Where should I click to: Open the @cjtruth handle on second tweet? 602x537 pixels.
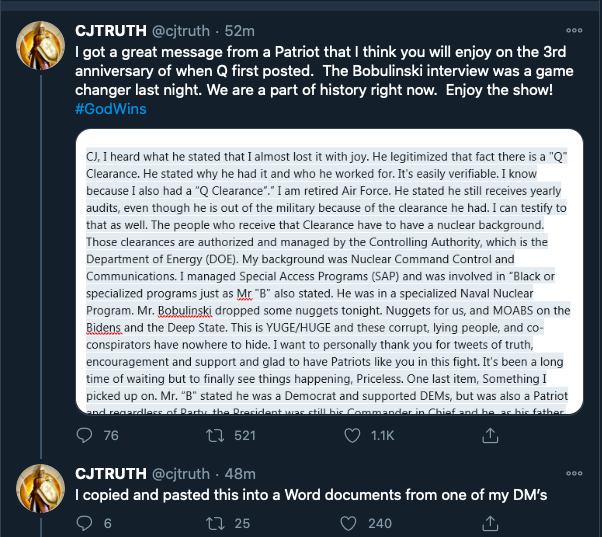pyautogui.click(x=185, y=472)
